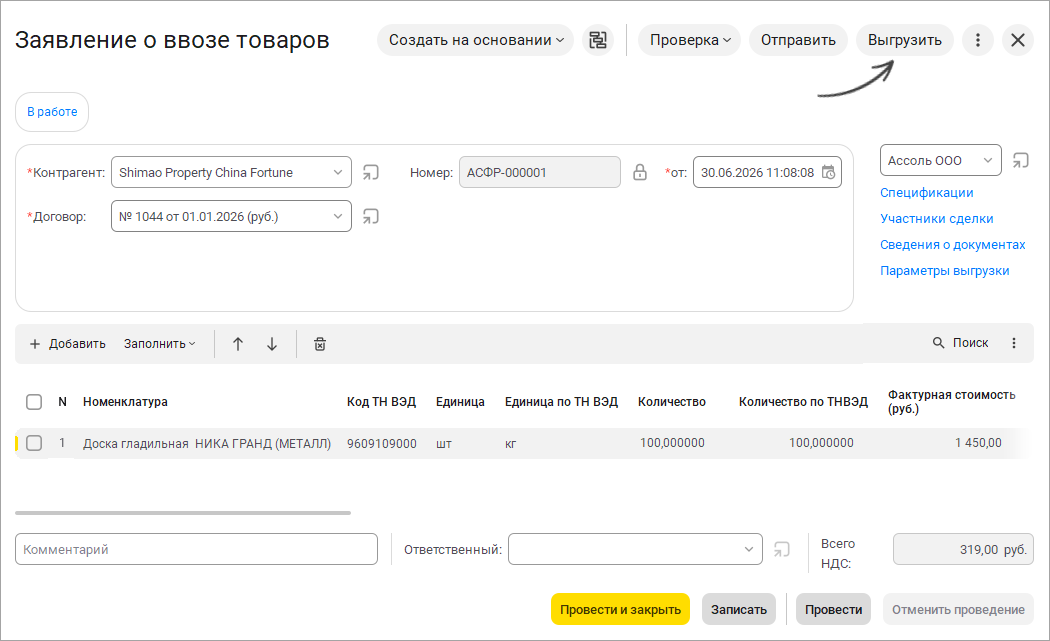Click the horizontal scrollbar under the table
1050x641 pixels.
183,513
